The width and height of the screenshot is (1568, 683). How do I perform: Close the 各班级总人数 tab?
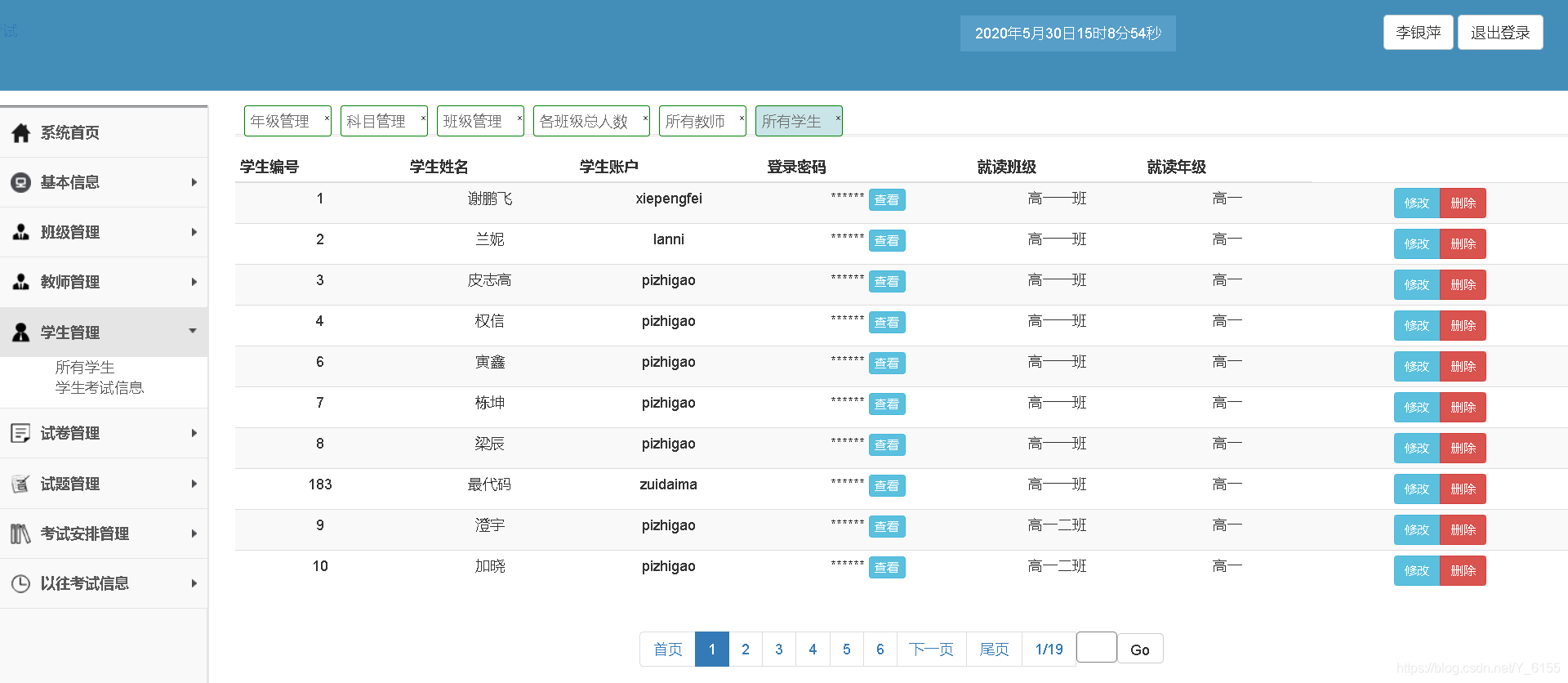point(645,118)
